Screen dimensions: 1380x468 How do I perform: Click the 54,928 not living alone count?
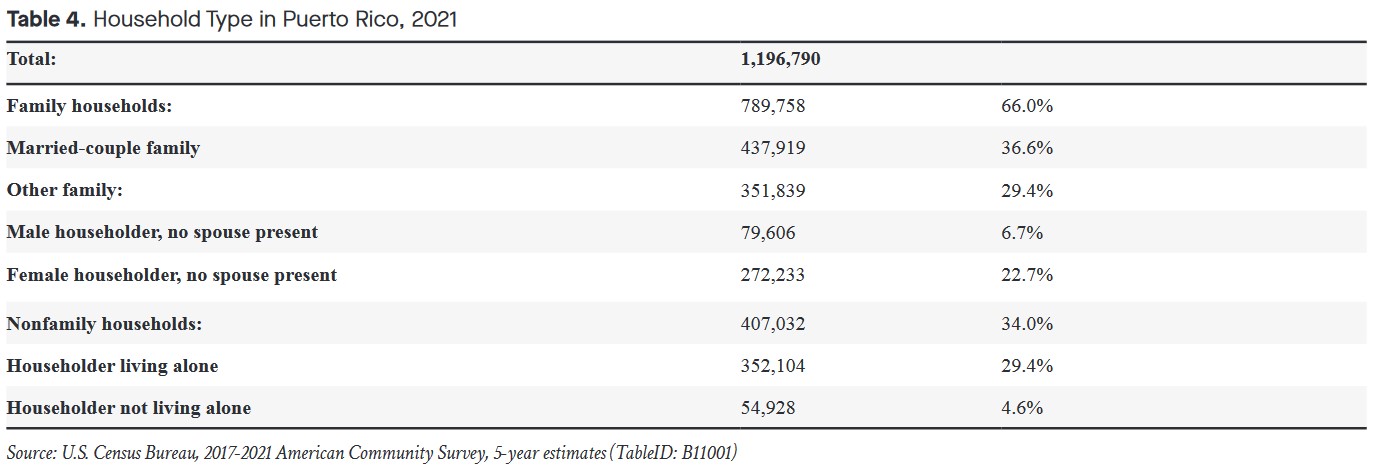pos(768,408)
